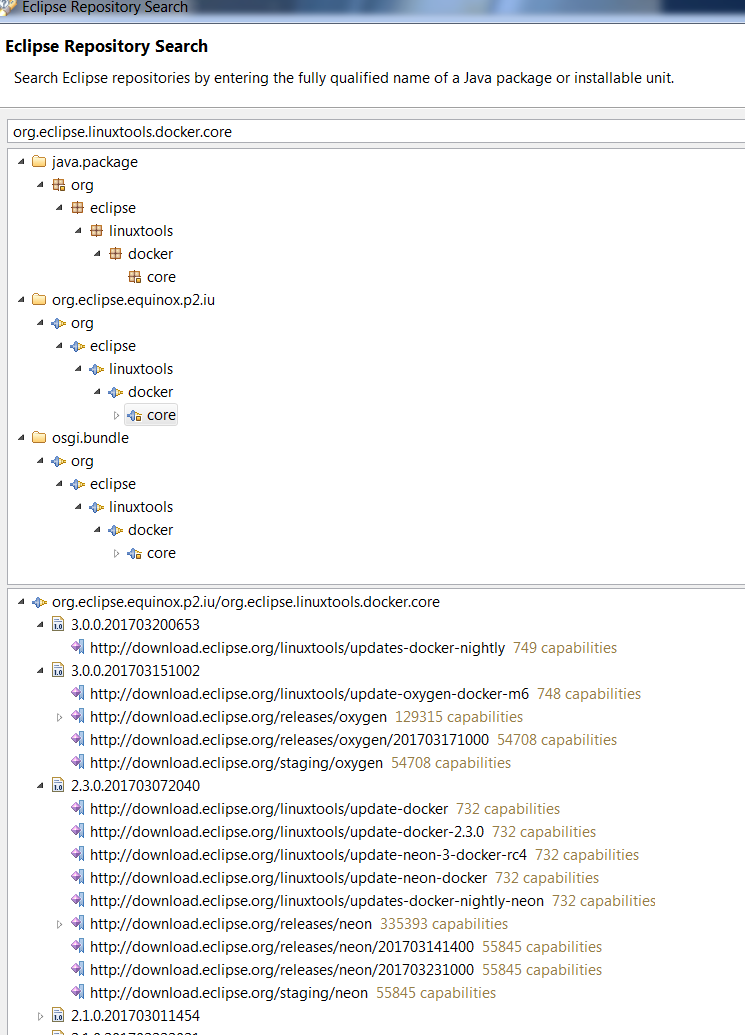Click the java.package folder icon
The image size is (745, 1035).
(x=39, y=162)
